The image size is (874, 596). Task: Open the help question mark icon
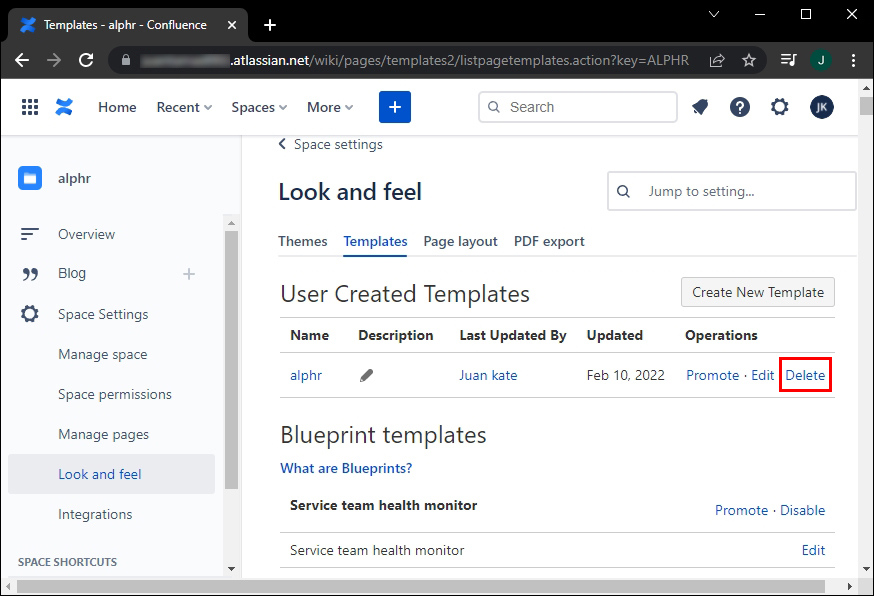click(x=740, y=107)
